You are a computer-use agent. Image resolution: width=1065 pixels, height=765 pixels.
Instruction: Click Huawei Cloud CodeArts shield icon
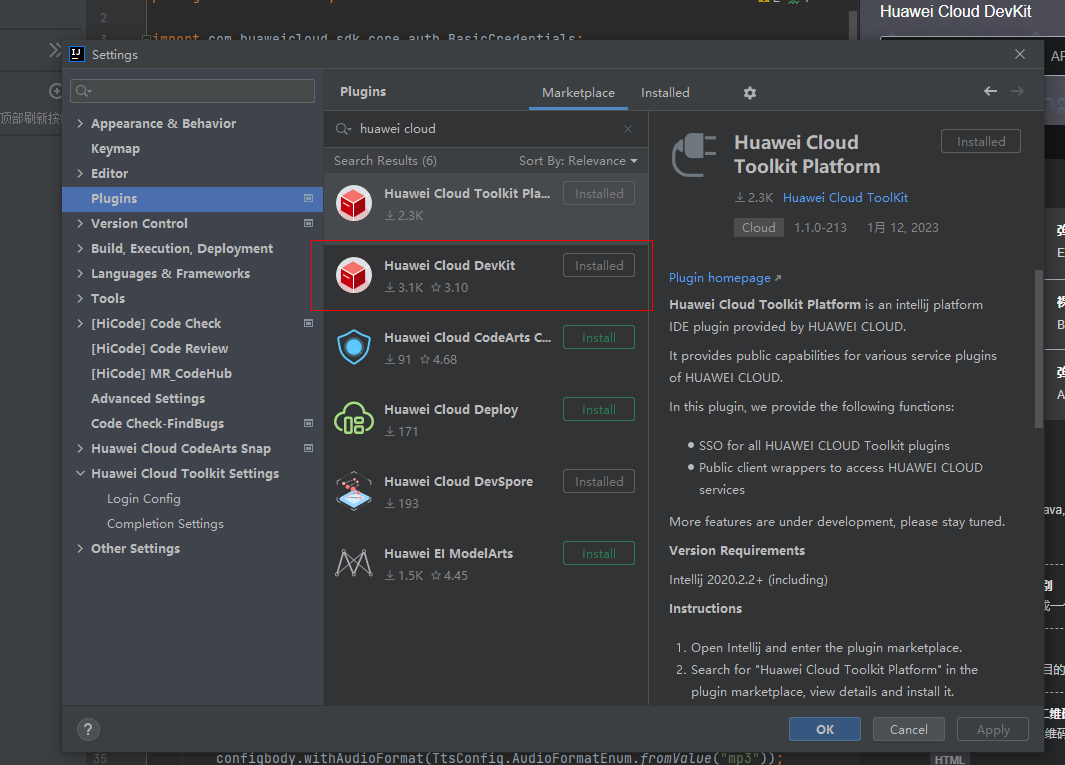(354, 347)
